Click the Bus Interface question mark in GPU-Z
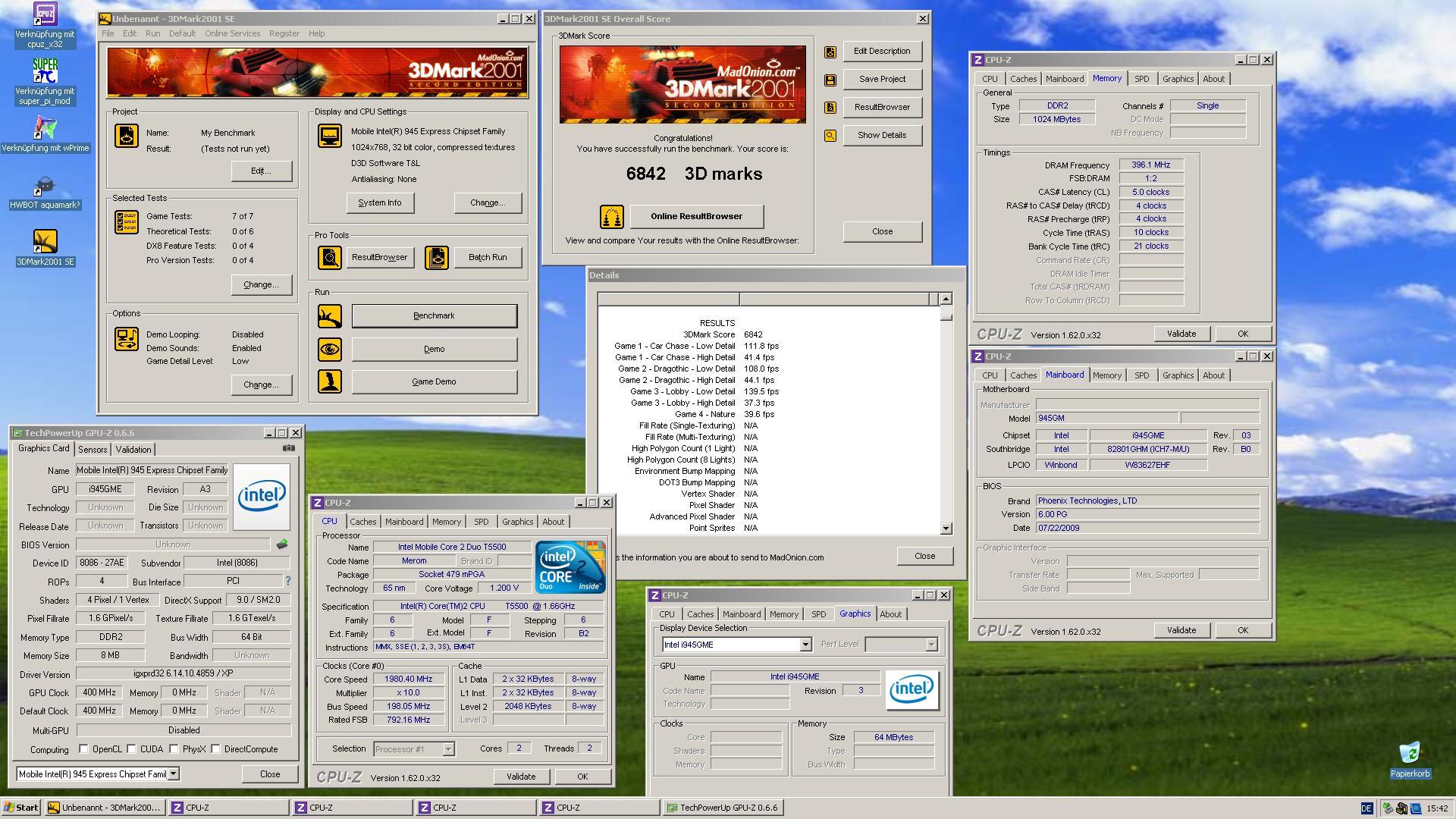 [x=287, y=581]
